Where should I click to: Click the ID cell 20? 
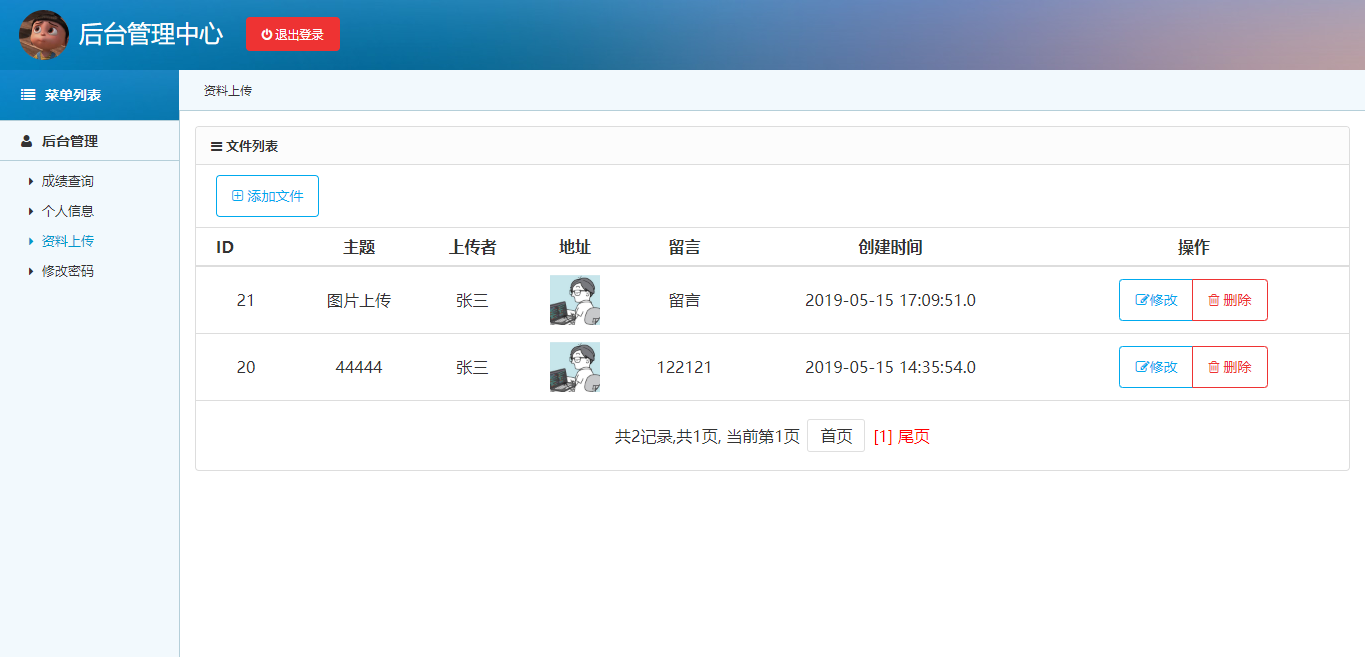pyautogui.click(x=246, y=367)
